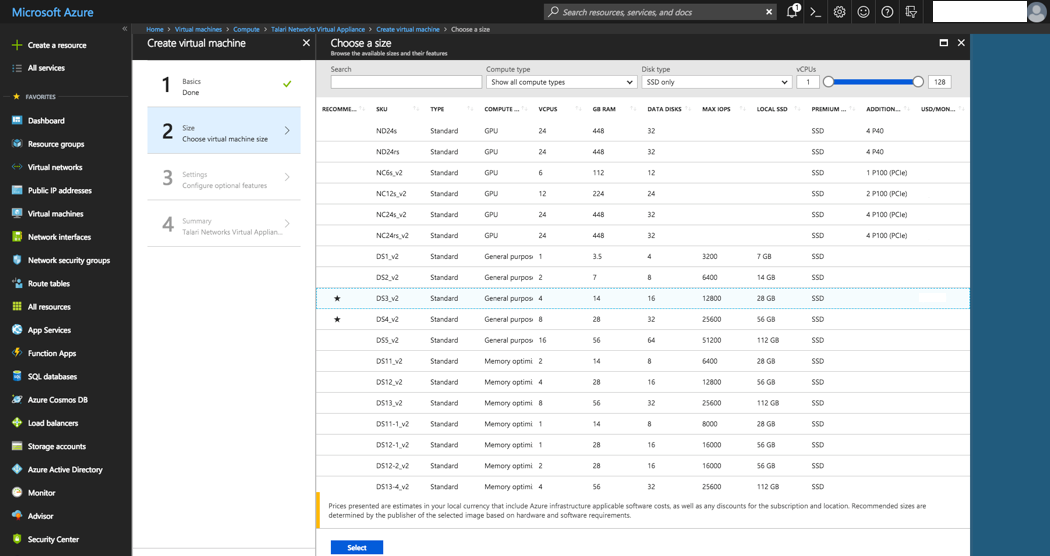Viewport: 1050px width, 556px height.
Task: Sort by the VCPUS column header
Action: coord(548,108)
